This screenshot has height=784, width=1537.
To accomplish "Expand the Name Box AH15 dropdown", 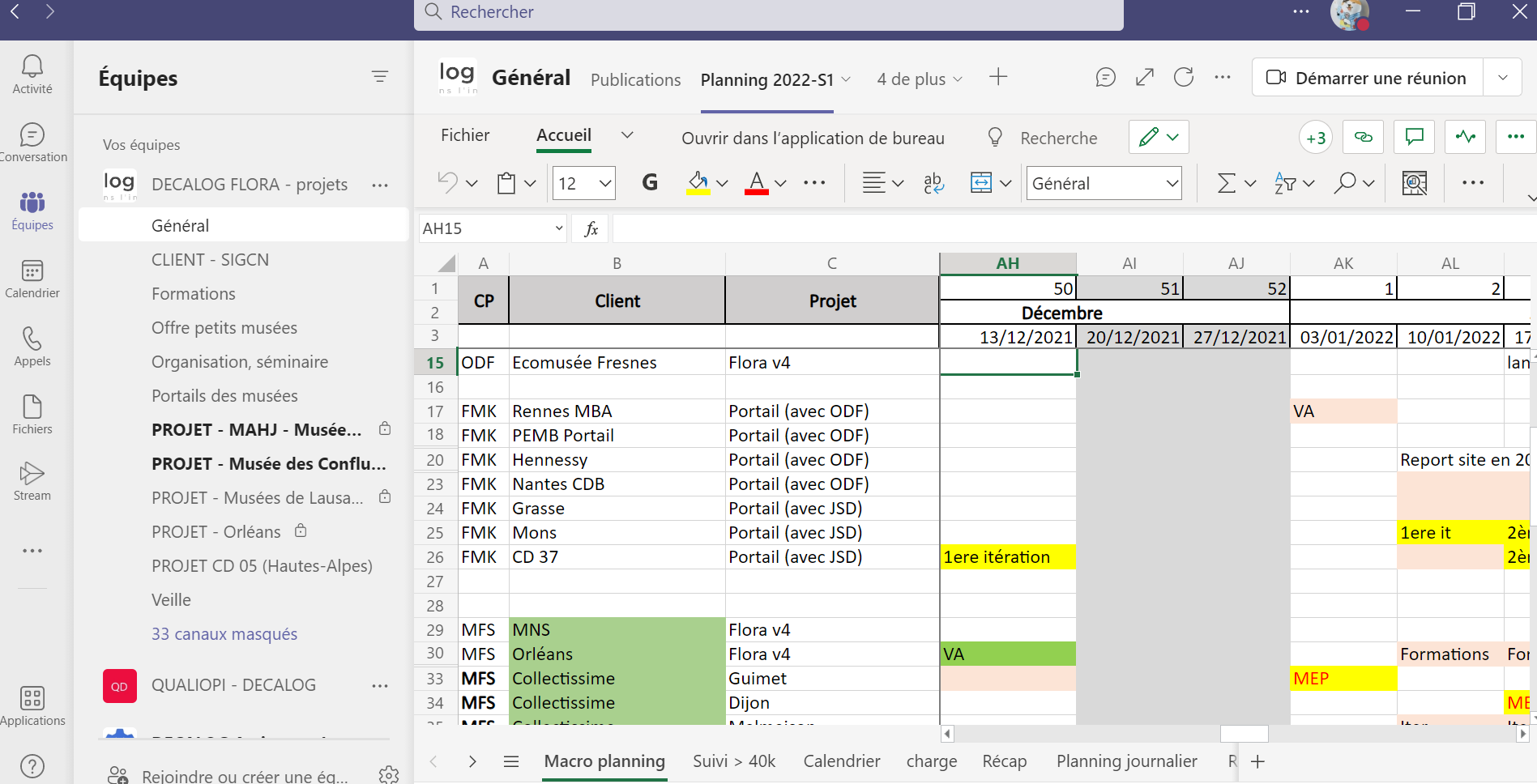I will click(x=559, y=228).
